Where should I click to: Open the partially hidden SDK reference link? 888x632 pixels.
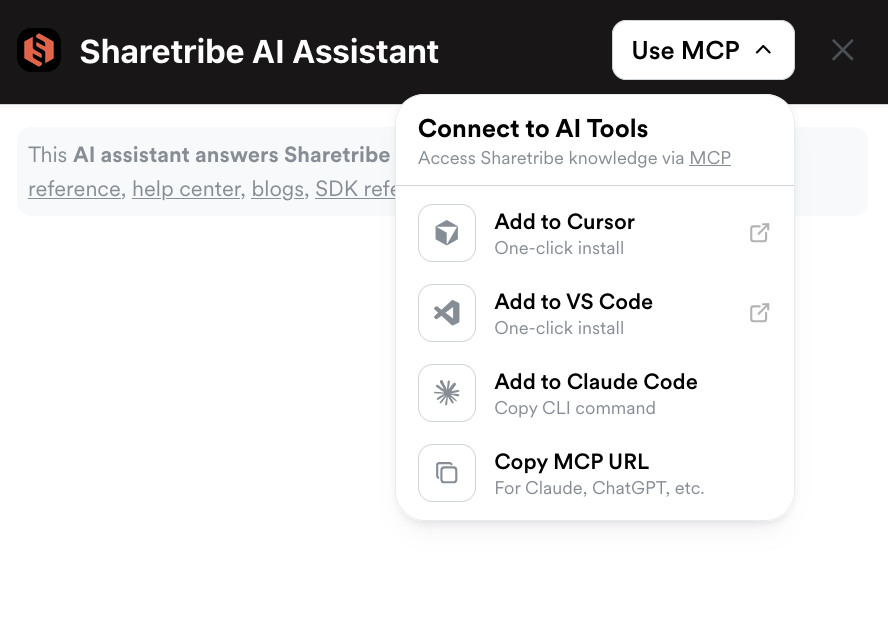[356, 189]
